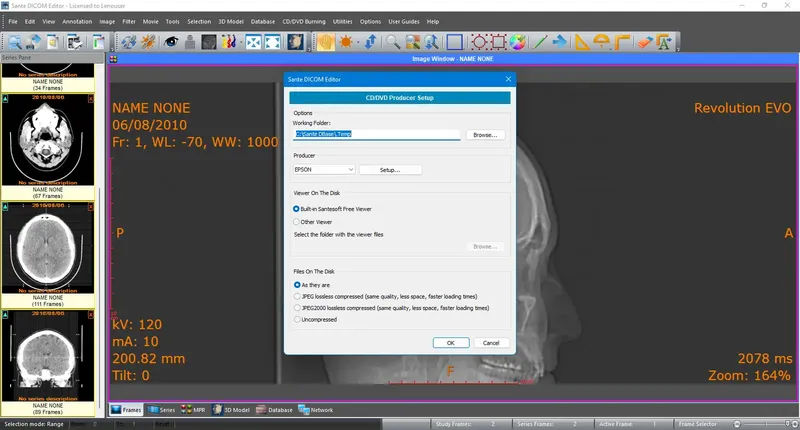Select the green line drawing tool
This screenshot has width=800, height=430.
point(539,42)
